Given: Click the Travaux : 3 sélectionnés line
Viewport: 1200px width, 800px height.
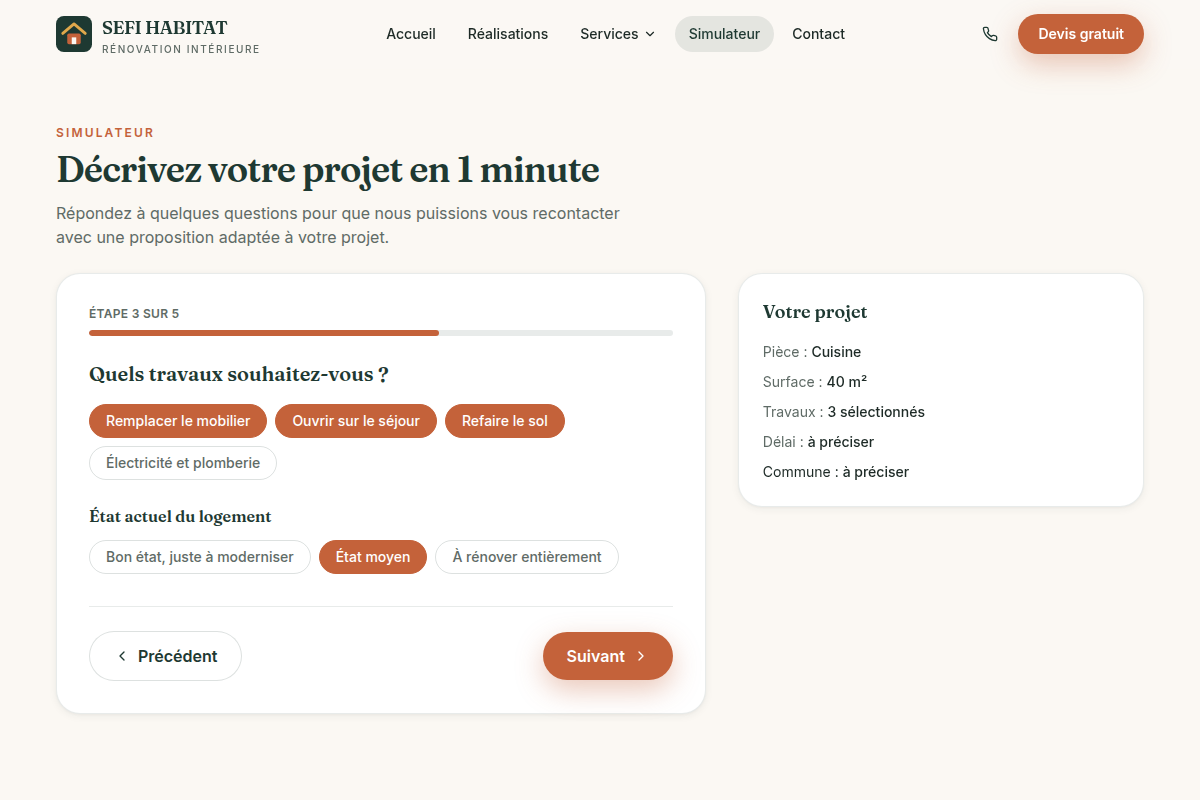Looking at the screenshot, I should click(x=844, y=412).
